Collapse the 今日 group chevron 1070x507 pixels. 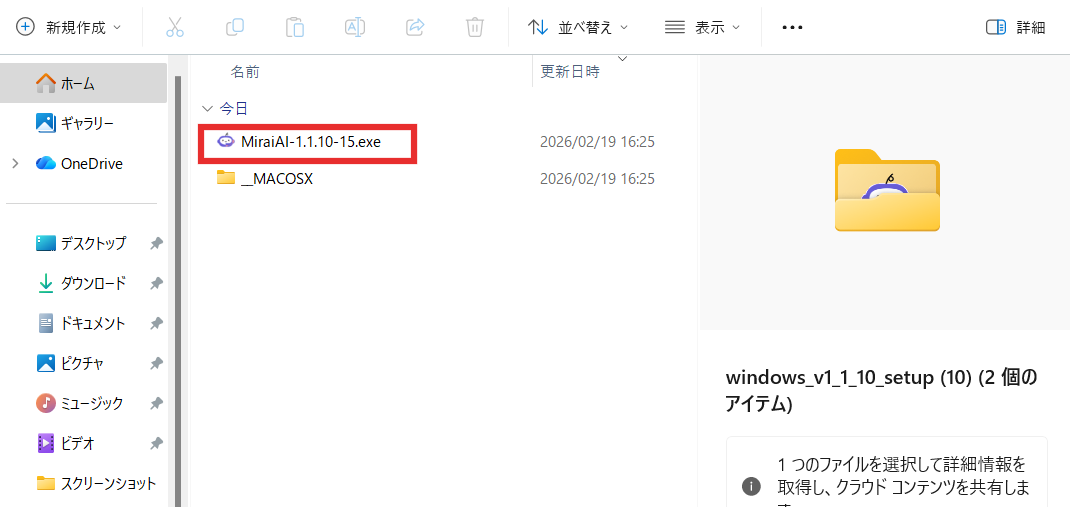[207, 108]
